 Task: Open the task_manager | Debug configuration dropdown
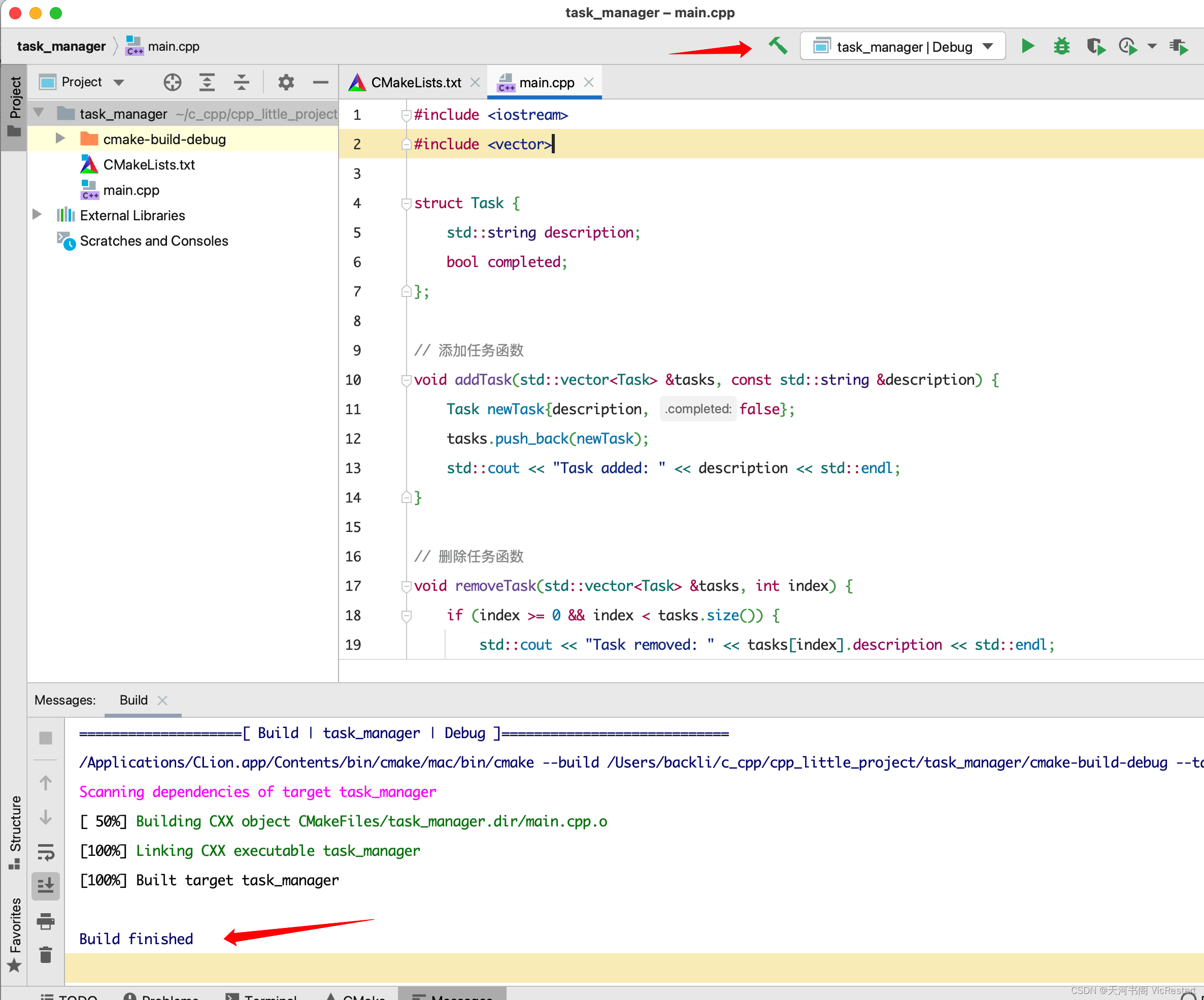902,46
